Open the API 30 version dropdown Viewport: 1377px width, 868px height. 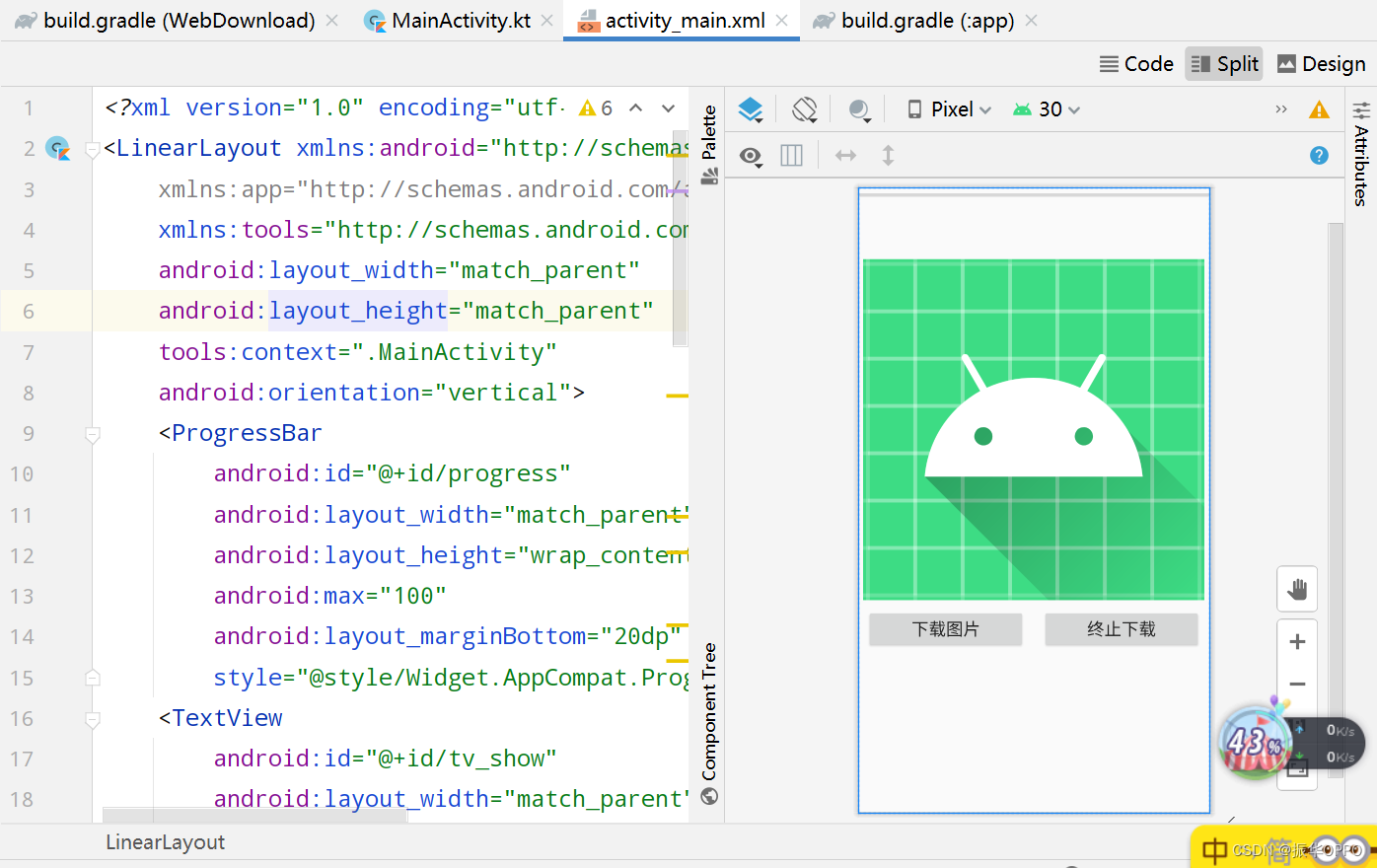coord(1047,109)
